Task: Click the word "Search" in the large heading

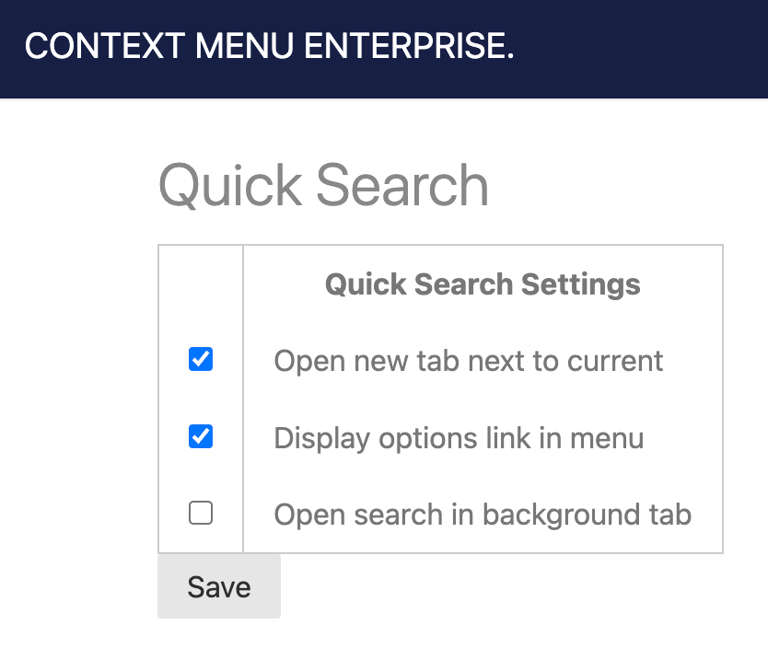Action: pyautogui.click(x=402, y=186)
